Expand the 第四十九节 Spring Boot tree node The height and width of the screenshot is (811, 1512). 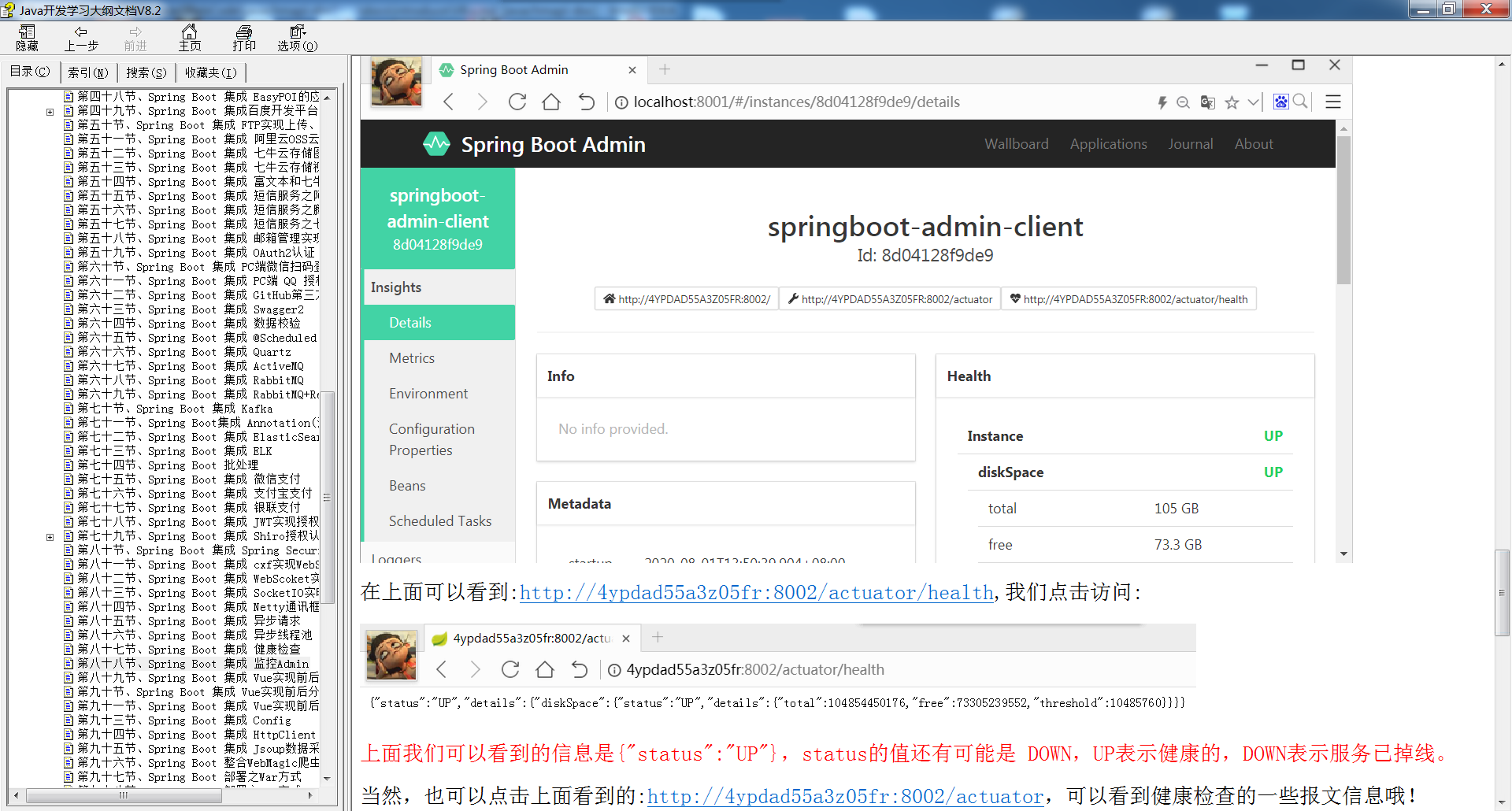pos(50,111)
